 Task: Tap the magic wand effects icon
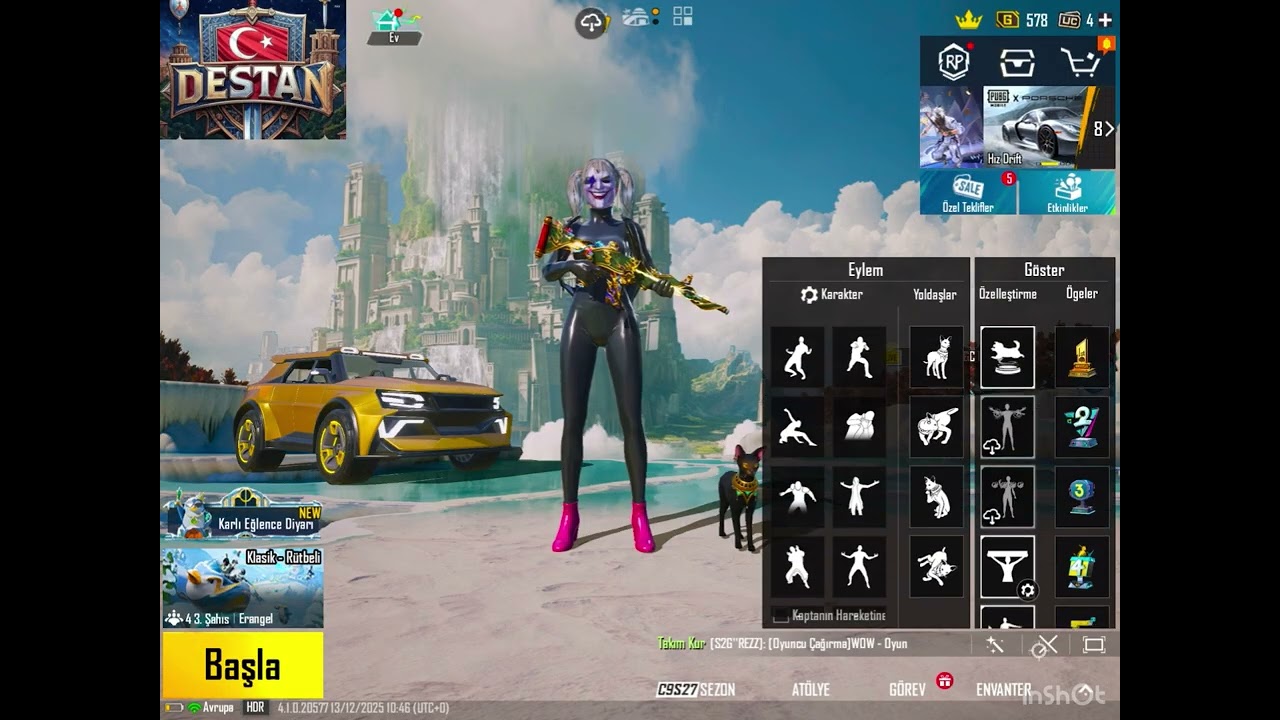995,645
